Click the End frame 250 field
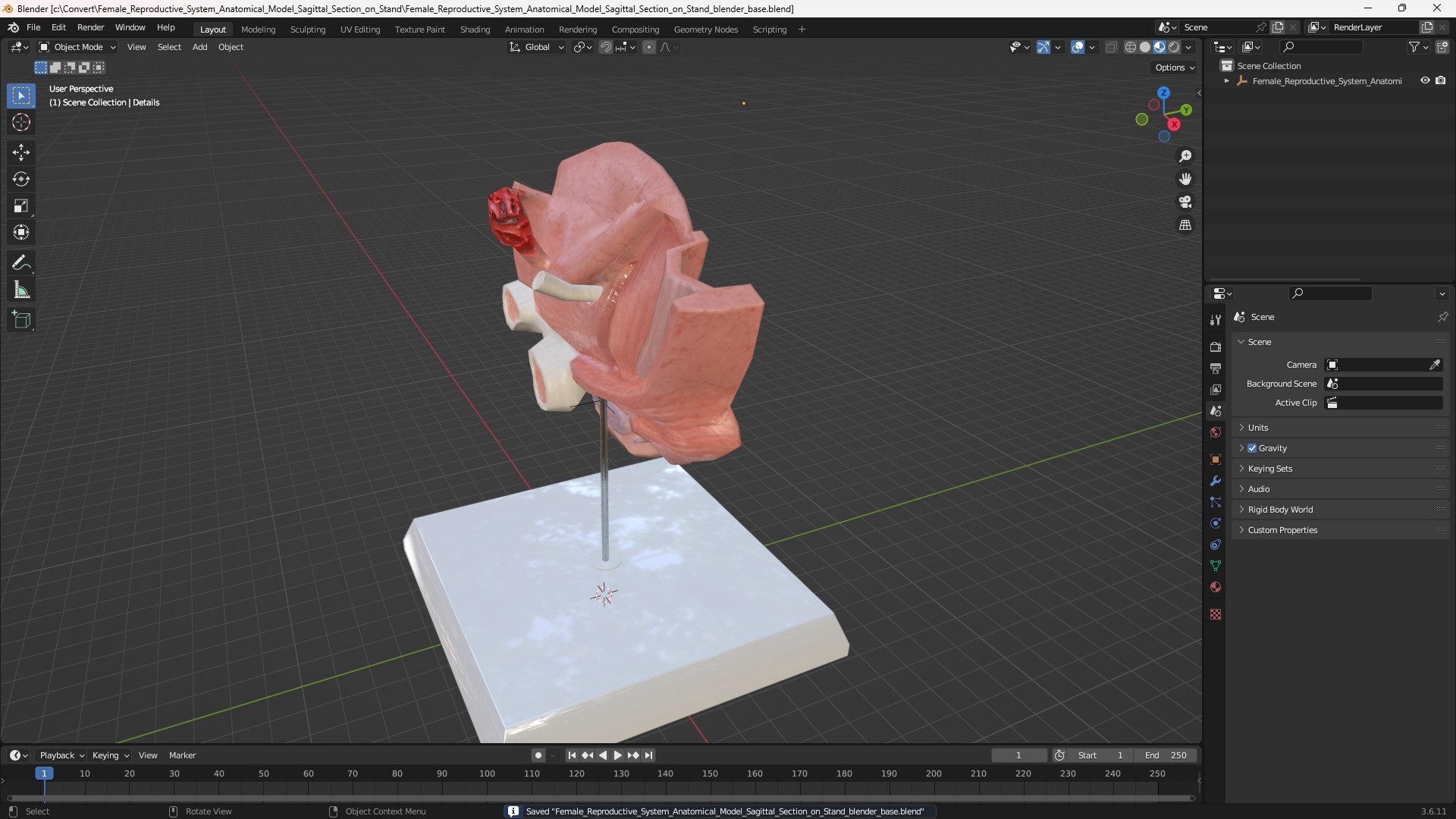 1166,755
